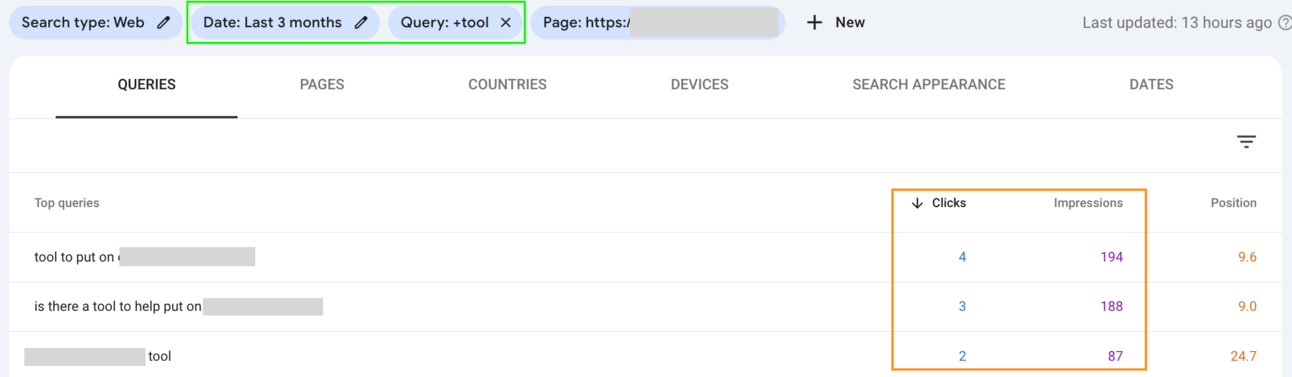Select the Dates tab
The width and height of the screenshot is (1292, 377).
click(x=1151, y=85)
